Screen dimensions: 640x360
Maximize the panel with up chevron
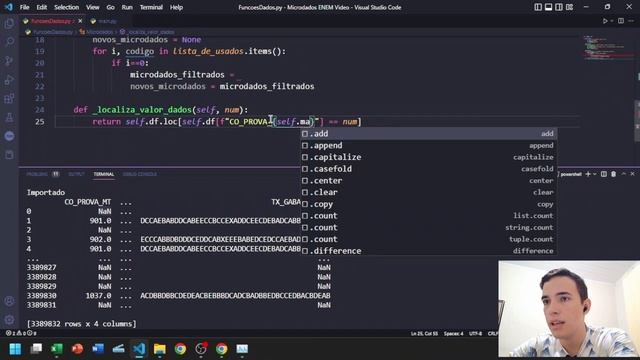pos(624,174)
